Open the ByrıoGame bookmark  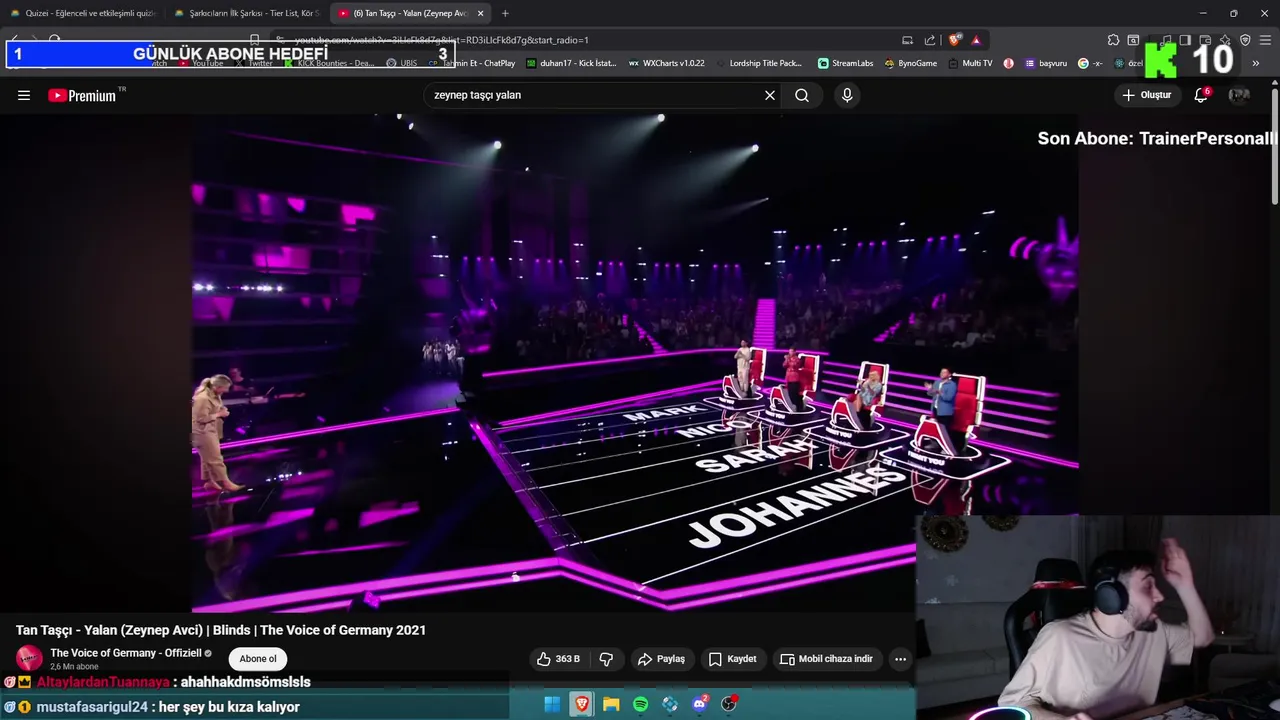pos(911,63)
